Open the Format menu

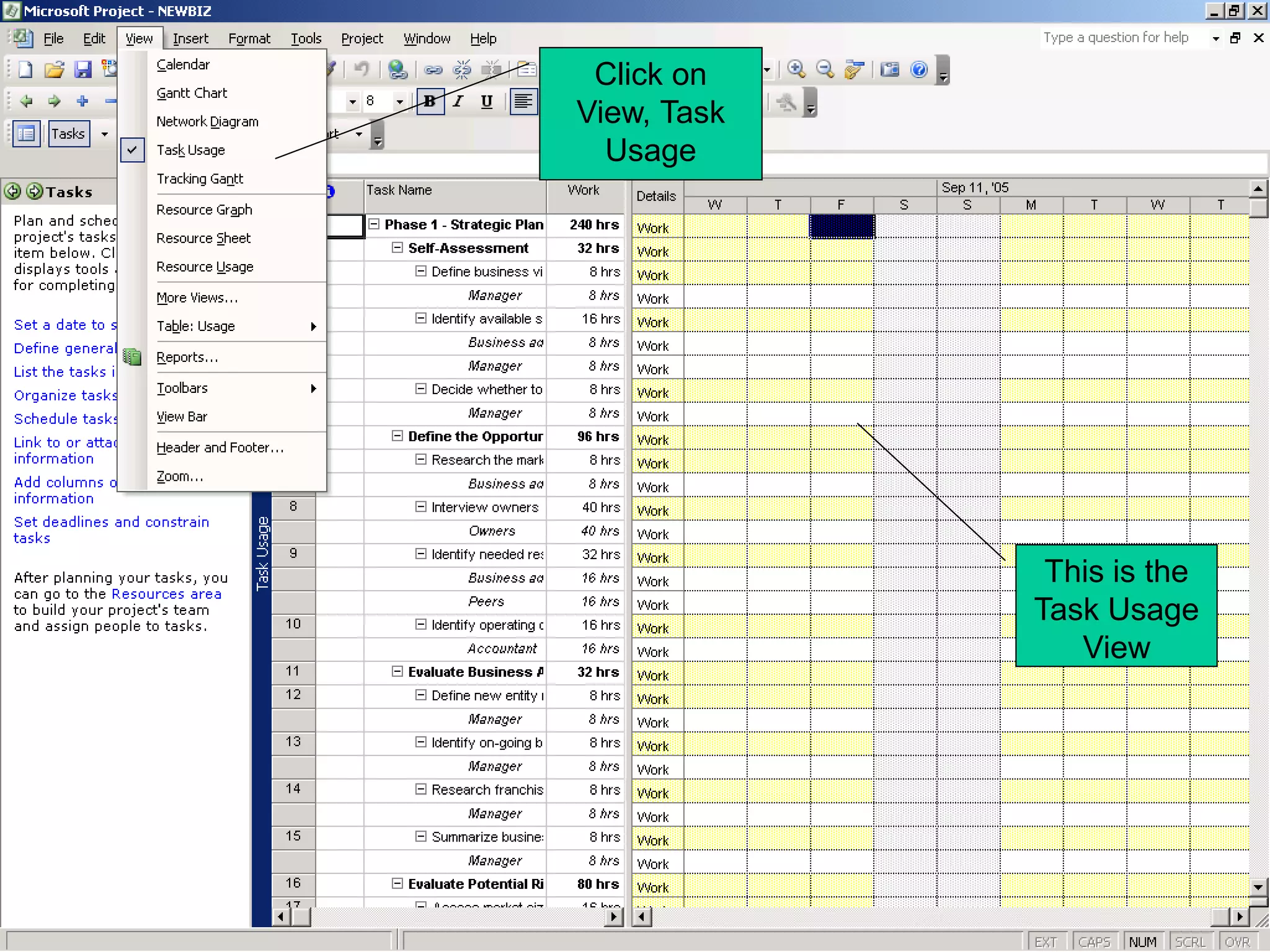click(249, 38)
